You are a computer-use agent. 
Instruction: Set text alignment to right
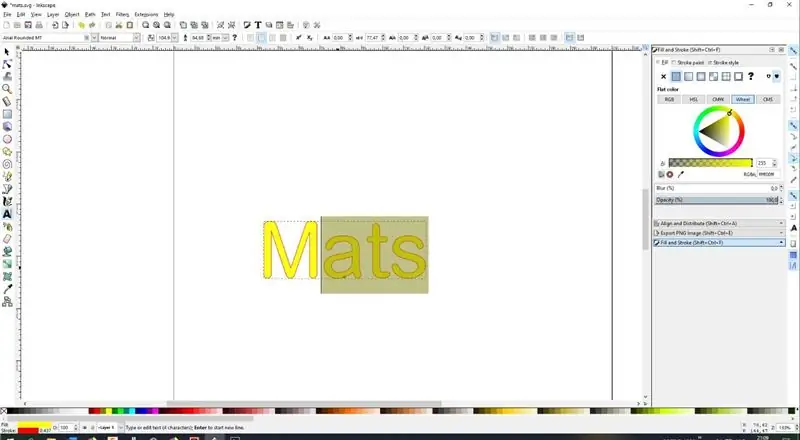(272, 38)
